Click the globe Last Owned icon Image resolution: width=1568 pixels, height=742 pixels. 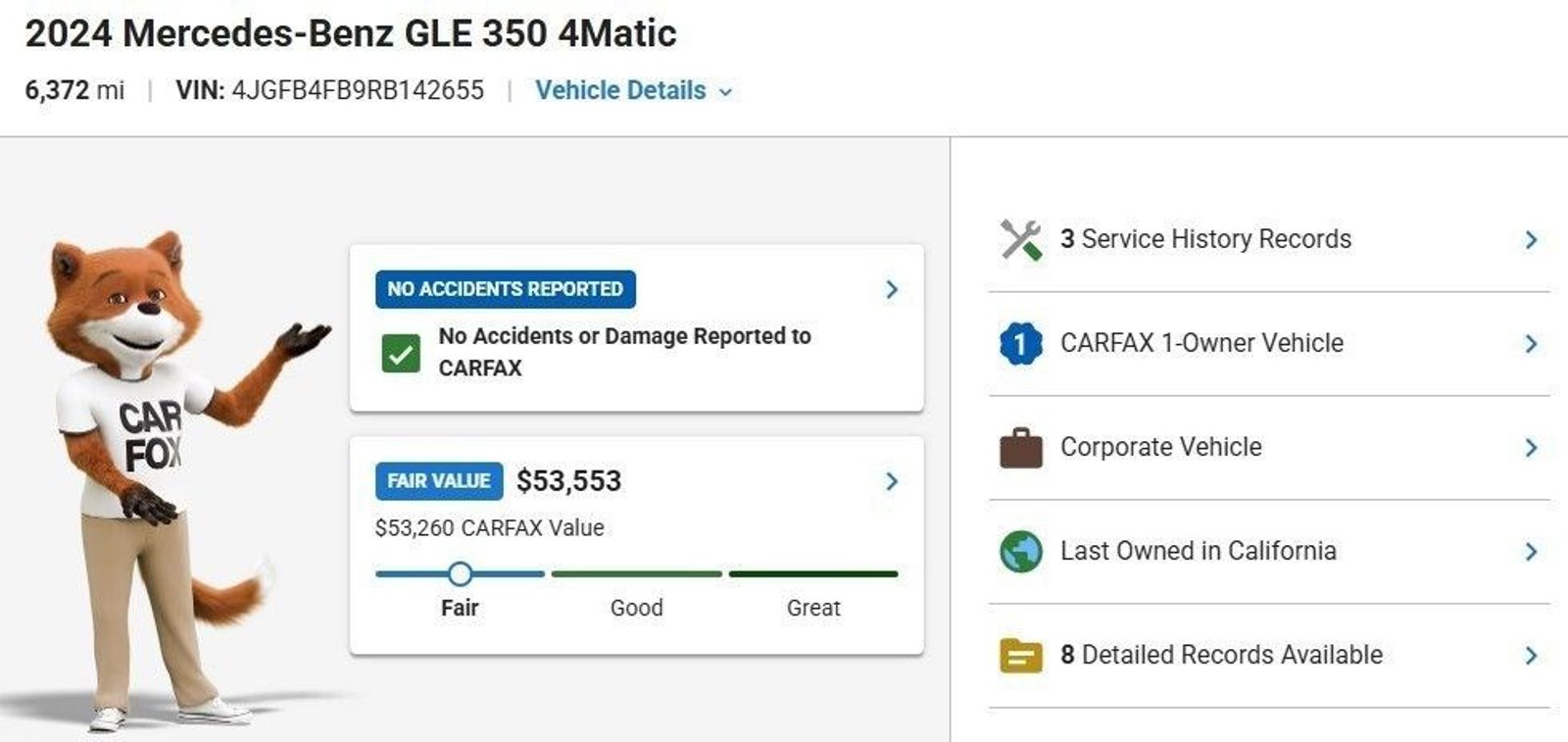pyautogui.click(x=1020, y=552)
